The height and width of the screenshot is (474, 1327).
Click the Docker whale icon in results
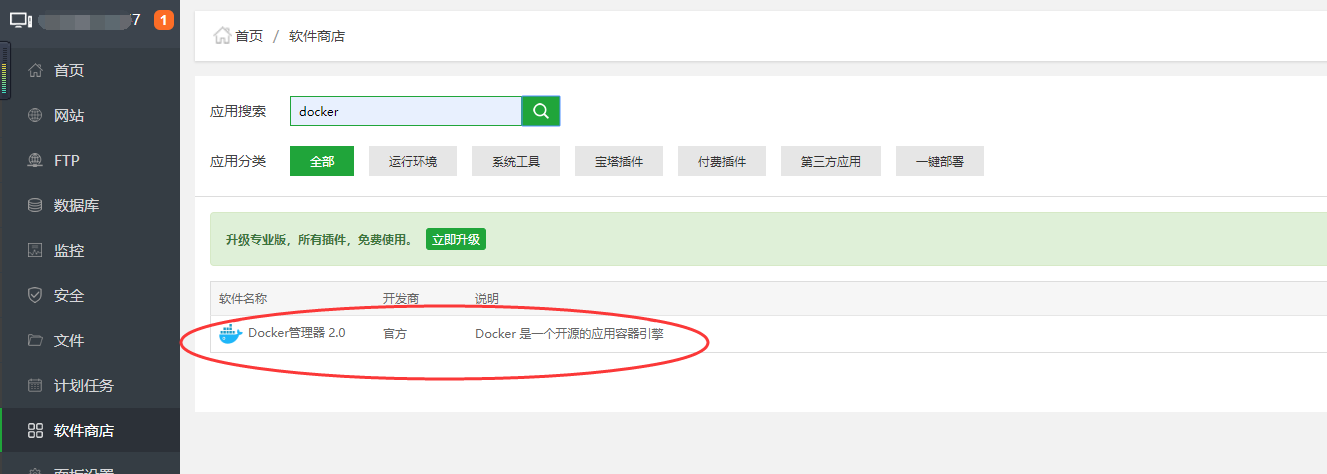coord(231,334)
